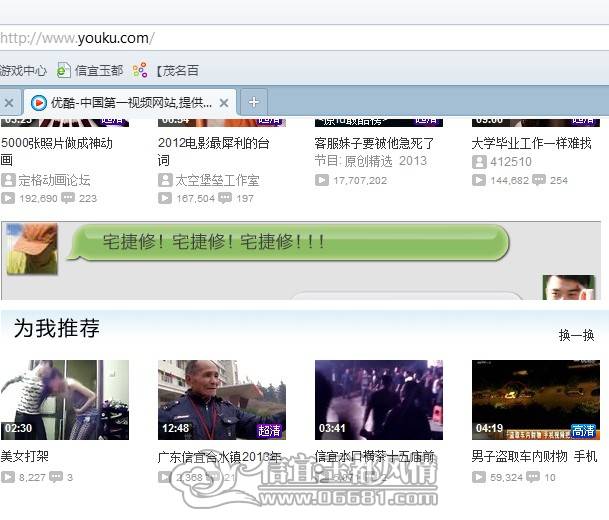609x520 pixels.
Task: Click play count icon beside 144,682
Action: point(479,180)
